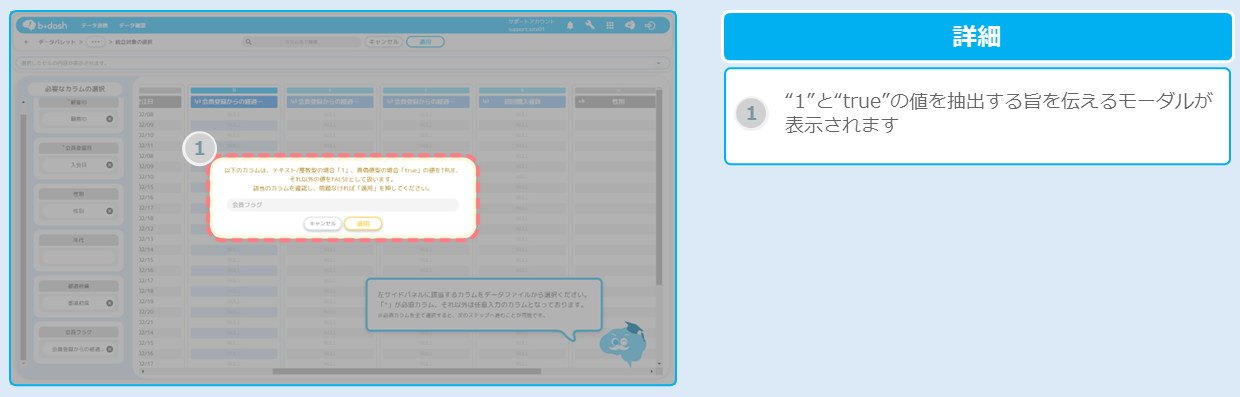This screenshot has height=397, width=1240.
Task: Open the データ連携 menu
Action: [94, 25]
